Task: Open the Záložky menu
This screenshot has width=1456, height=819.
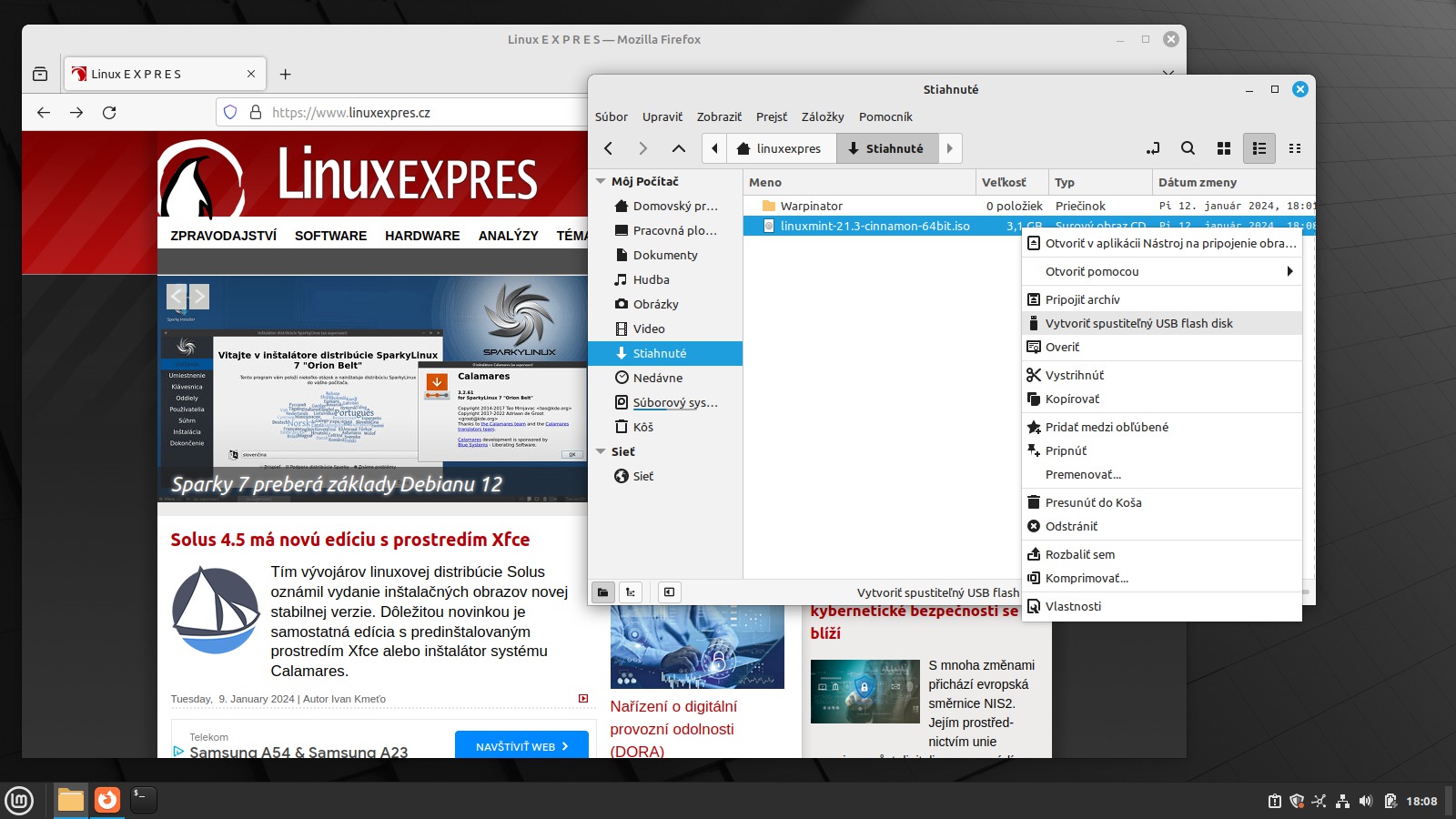Action: (x=823, y=116)
